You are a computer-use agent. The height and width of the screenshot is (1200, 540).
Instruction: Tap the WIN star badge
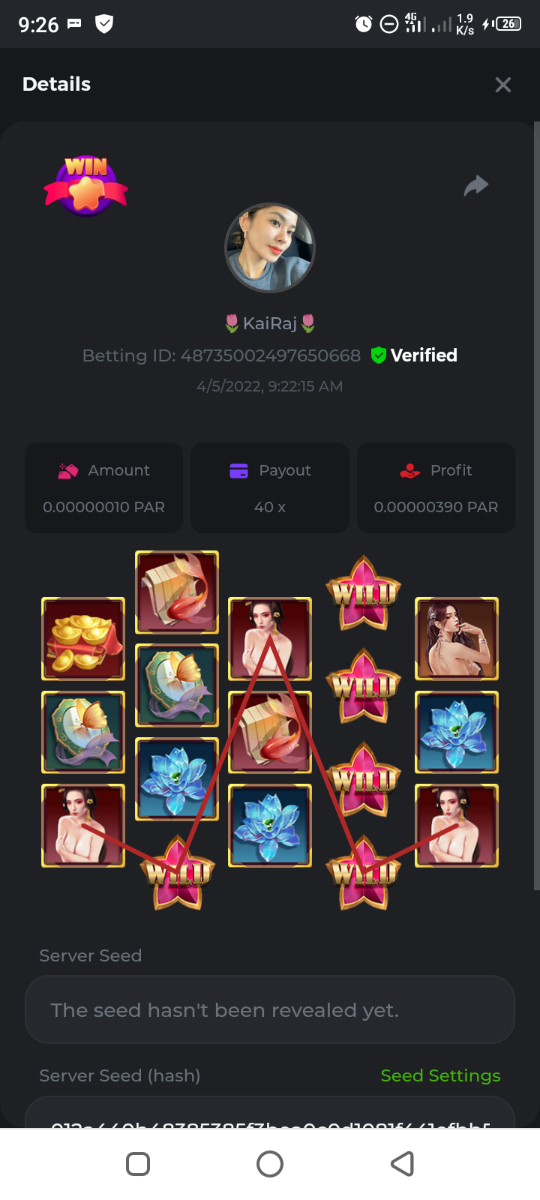coord(85,185)
